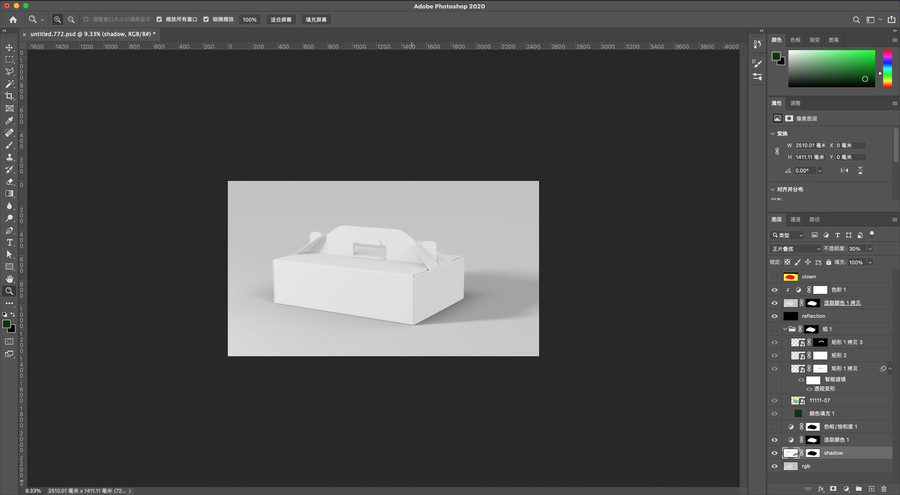Screen dimensions: 900x495
Task: Select the Eraser tool
Action: coord(9,181)
